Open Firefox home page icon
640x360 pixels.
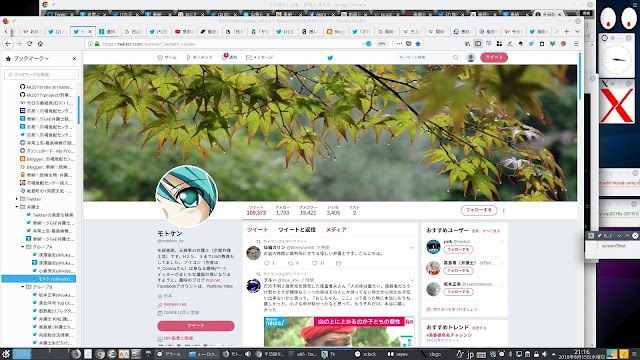pyautogui.click(x=40, y=44)
